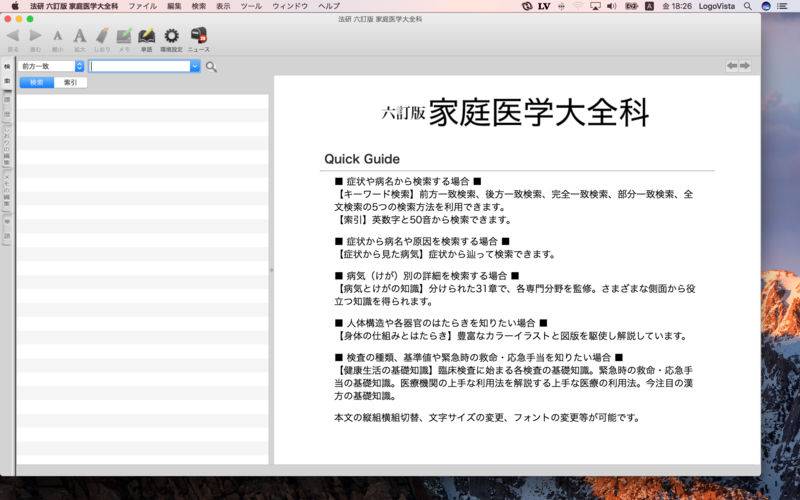Click the 症状や病名から検索する場合 heading
Image resolution: width=800 pixels, height=500 pixels.
(x=408, y=181)
